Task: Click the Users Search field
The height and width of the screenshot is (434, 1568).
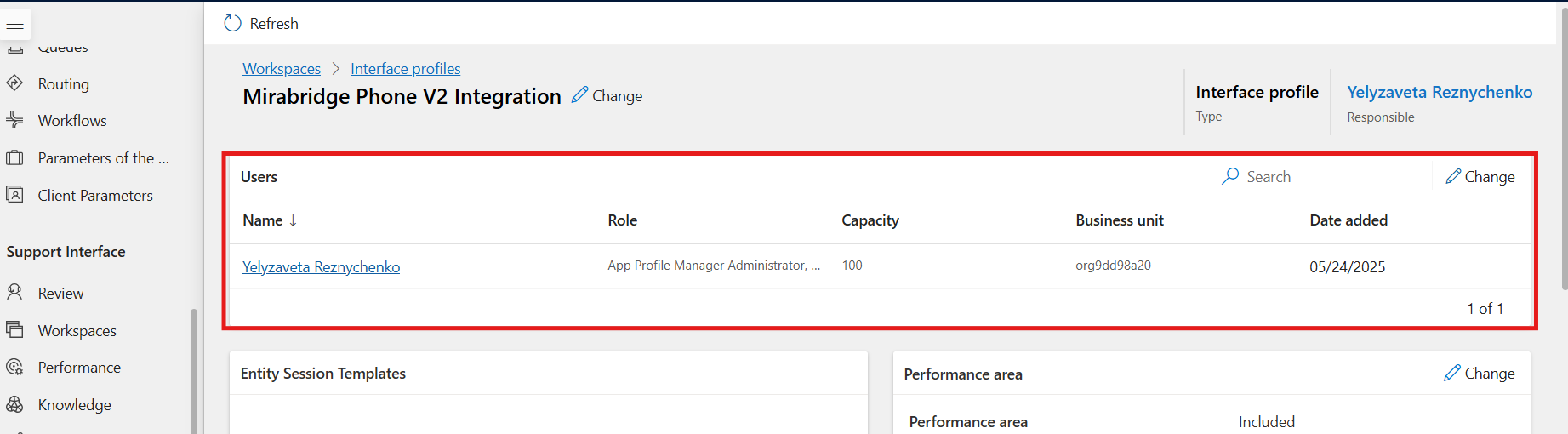Action: pos(1323,176)
